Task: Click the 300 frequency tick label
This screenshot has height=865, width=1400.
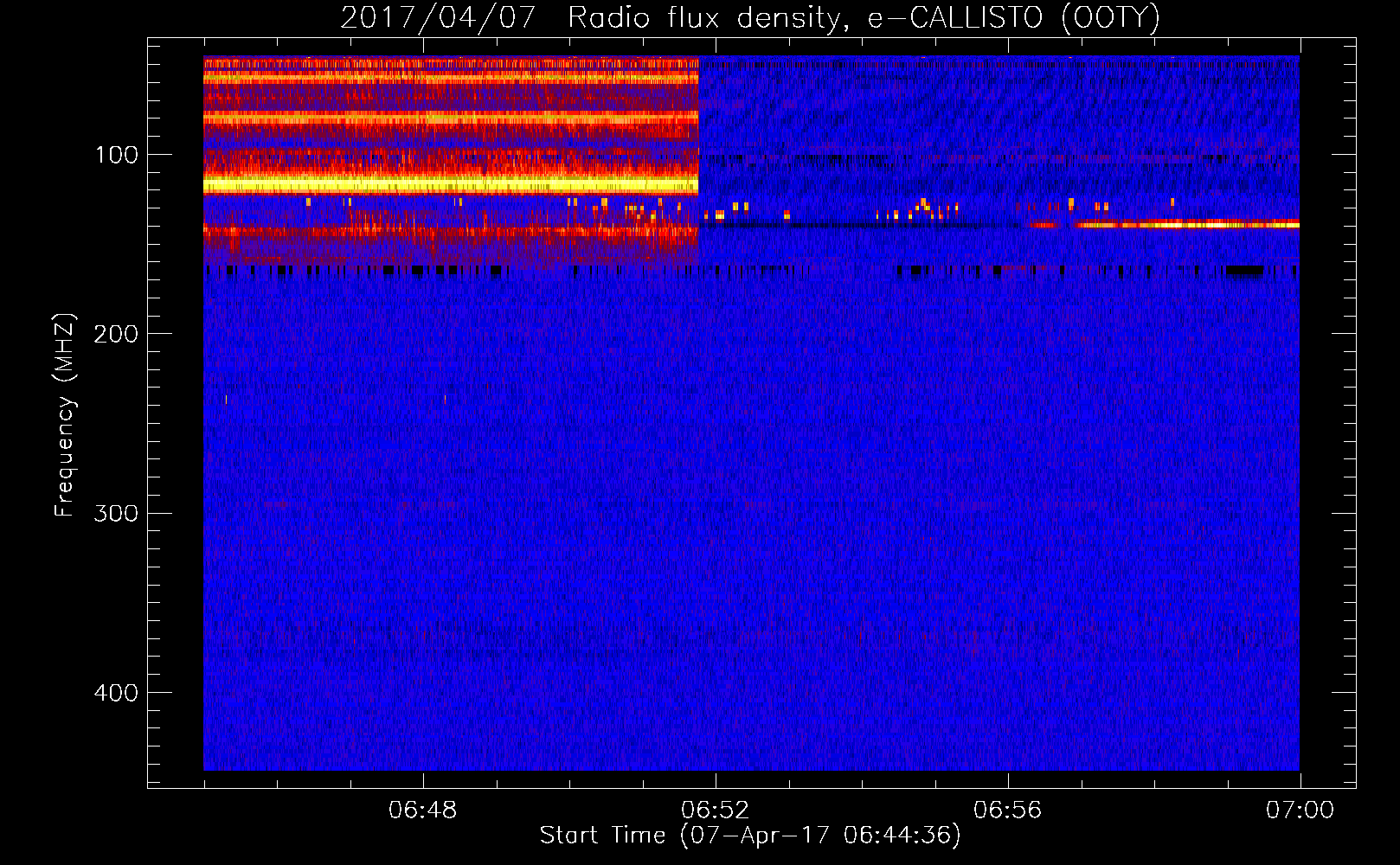Action: pos(116,514)
